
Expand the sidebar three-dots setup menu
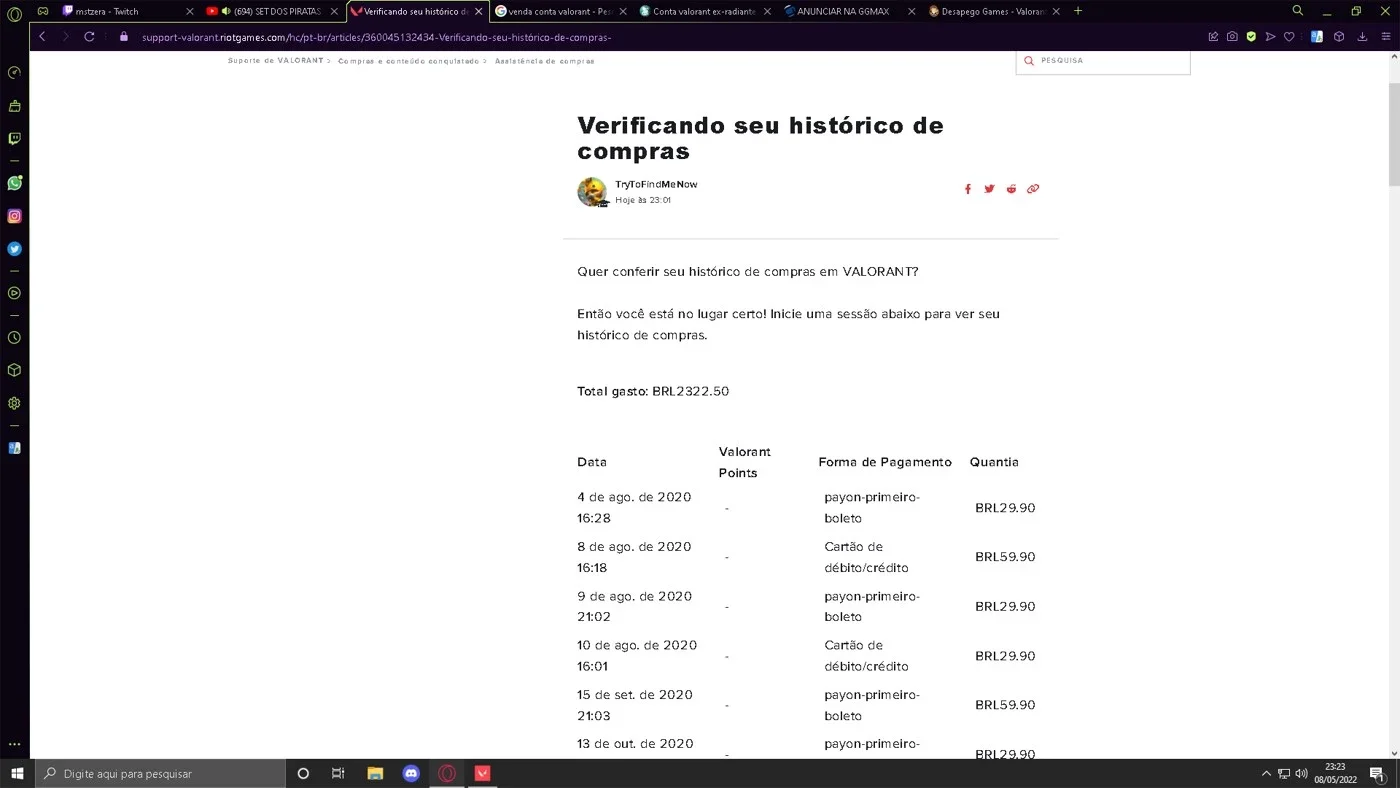14,744
